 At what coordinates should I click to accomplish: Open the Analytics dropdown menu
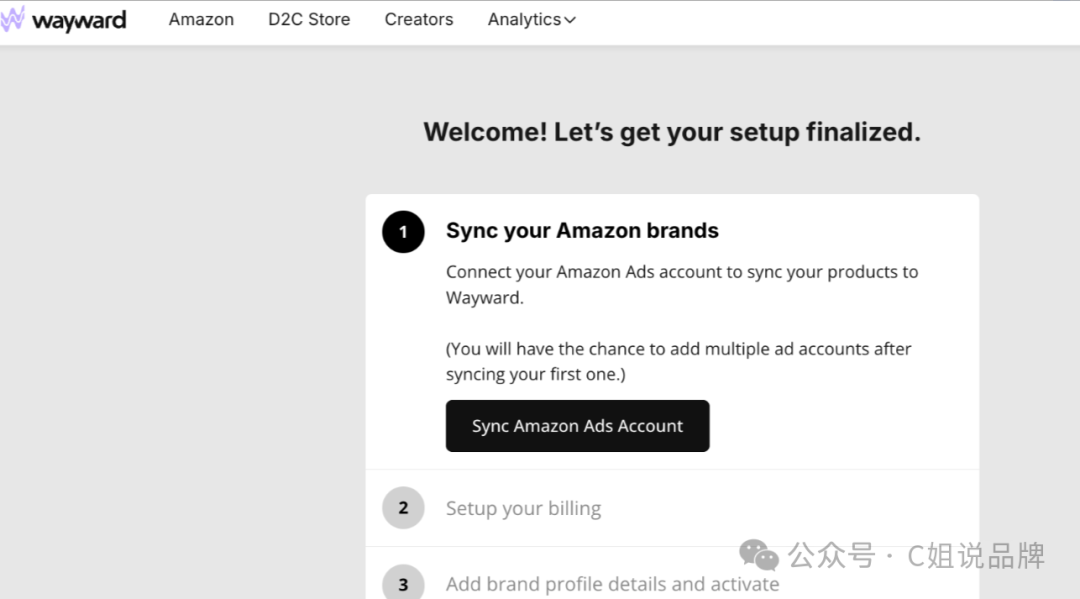click(x=524, y=20)
